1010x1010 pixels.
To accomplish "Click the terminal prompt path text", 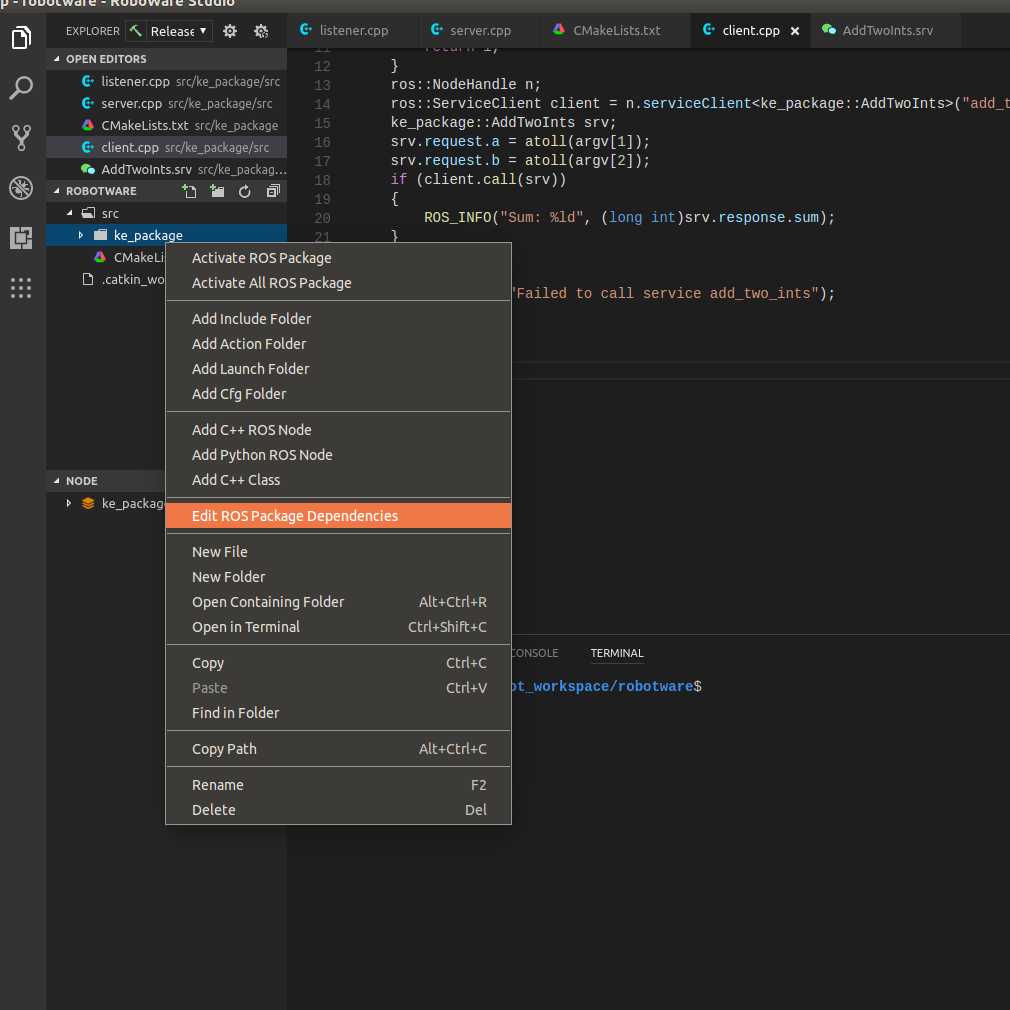I will click(602, 687).
